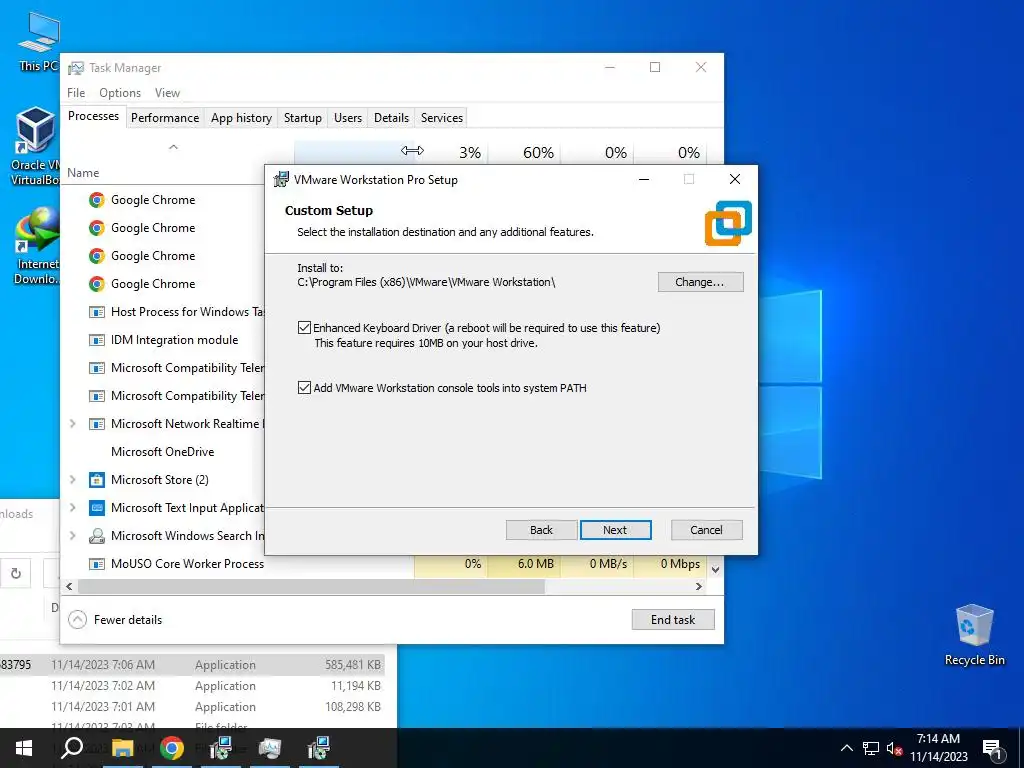Screen dimensions: 1024x768
Task: Click the Back button in VMware setup
Action: [x=541, y=530]
